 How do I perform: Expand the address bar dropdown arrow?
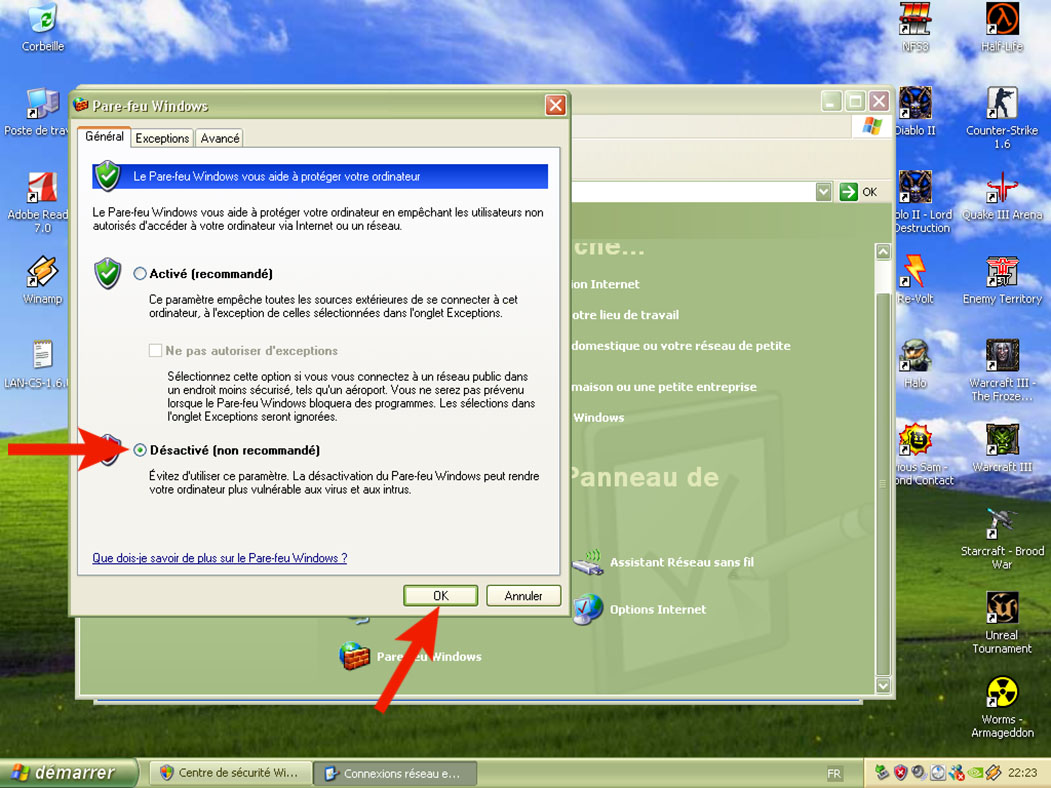823,192
